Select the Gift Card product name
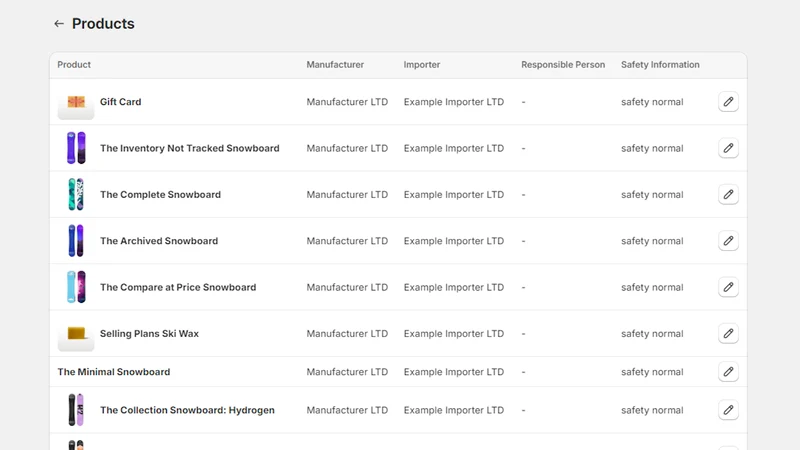Screen dimensions: 800x450 120,102
